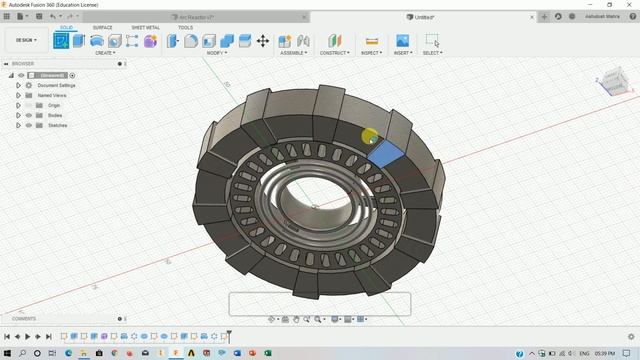
Task: Select the Measure tool icon
Action: 371,41
